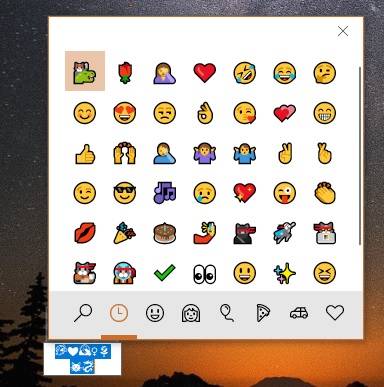The height and width of the screenshot is (387, 384).
Task: Choose the red lips kiss mark emoji
Action: click(x=85, y=233)
